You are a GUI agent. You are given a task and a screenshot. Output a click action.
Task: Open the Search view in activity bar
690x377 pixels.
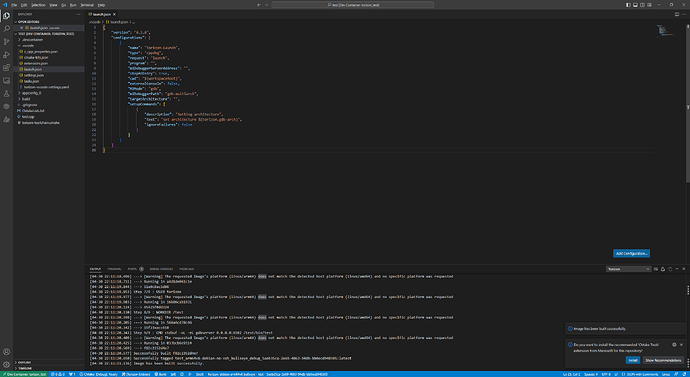[x=6, y=29]
